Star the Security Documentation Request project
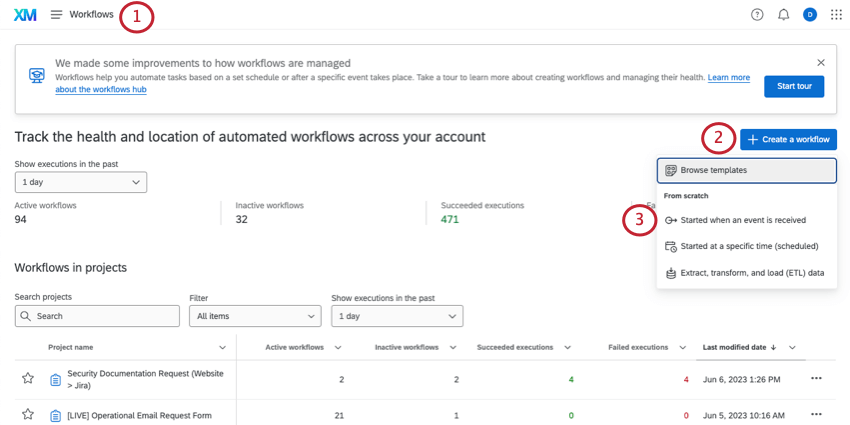The image size is (850, 425). 28,379
